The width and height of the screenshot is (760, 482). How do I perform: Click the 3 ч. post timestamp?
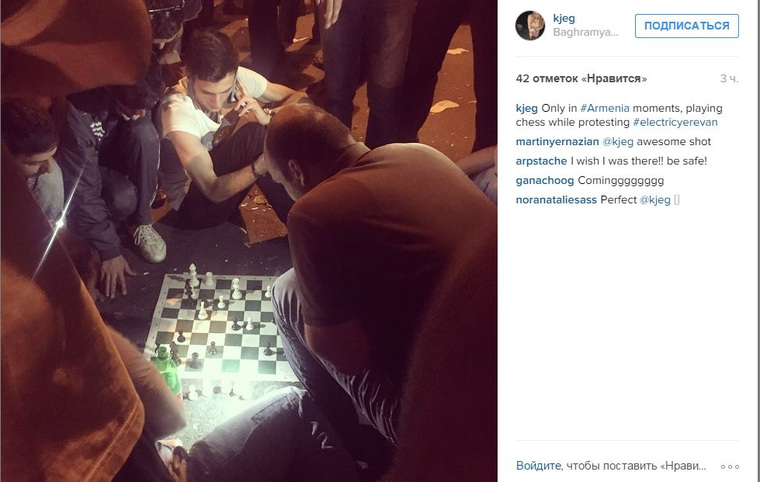tap(729, 79)
